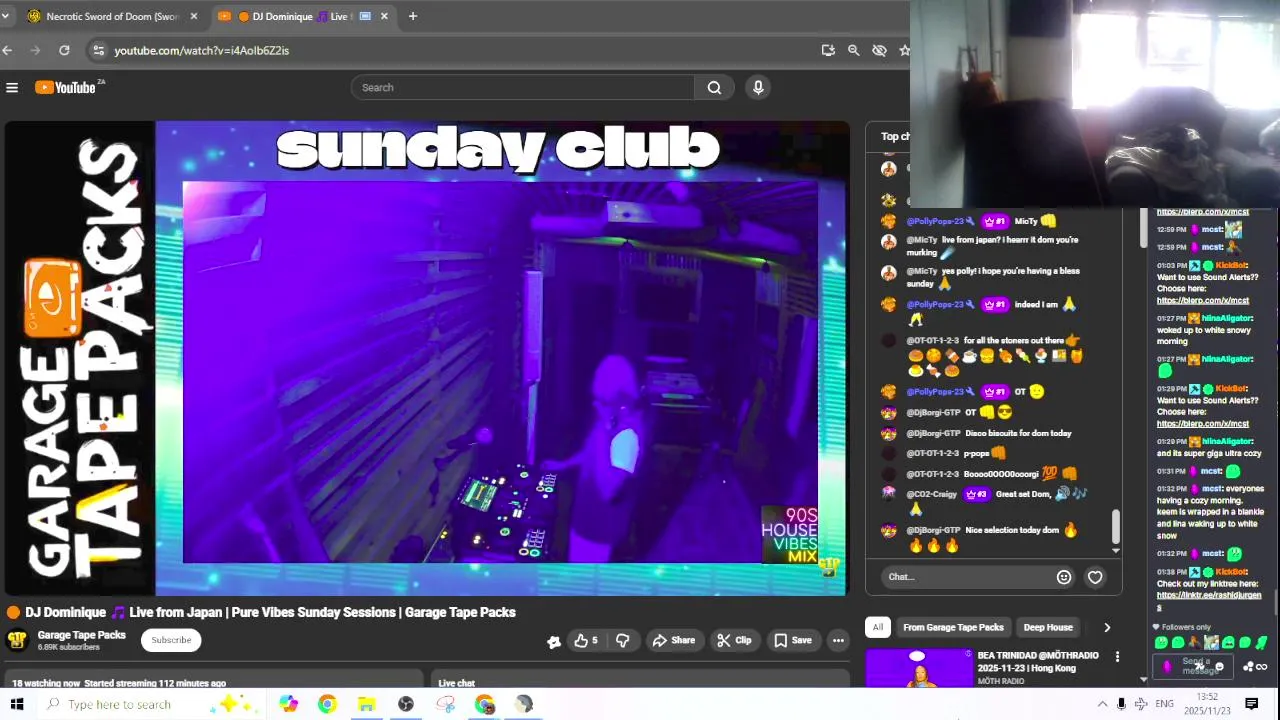Screen dimensions: 1280x720
Task: Open emote picker in Send a message box
Action: [1219, 667]
